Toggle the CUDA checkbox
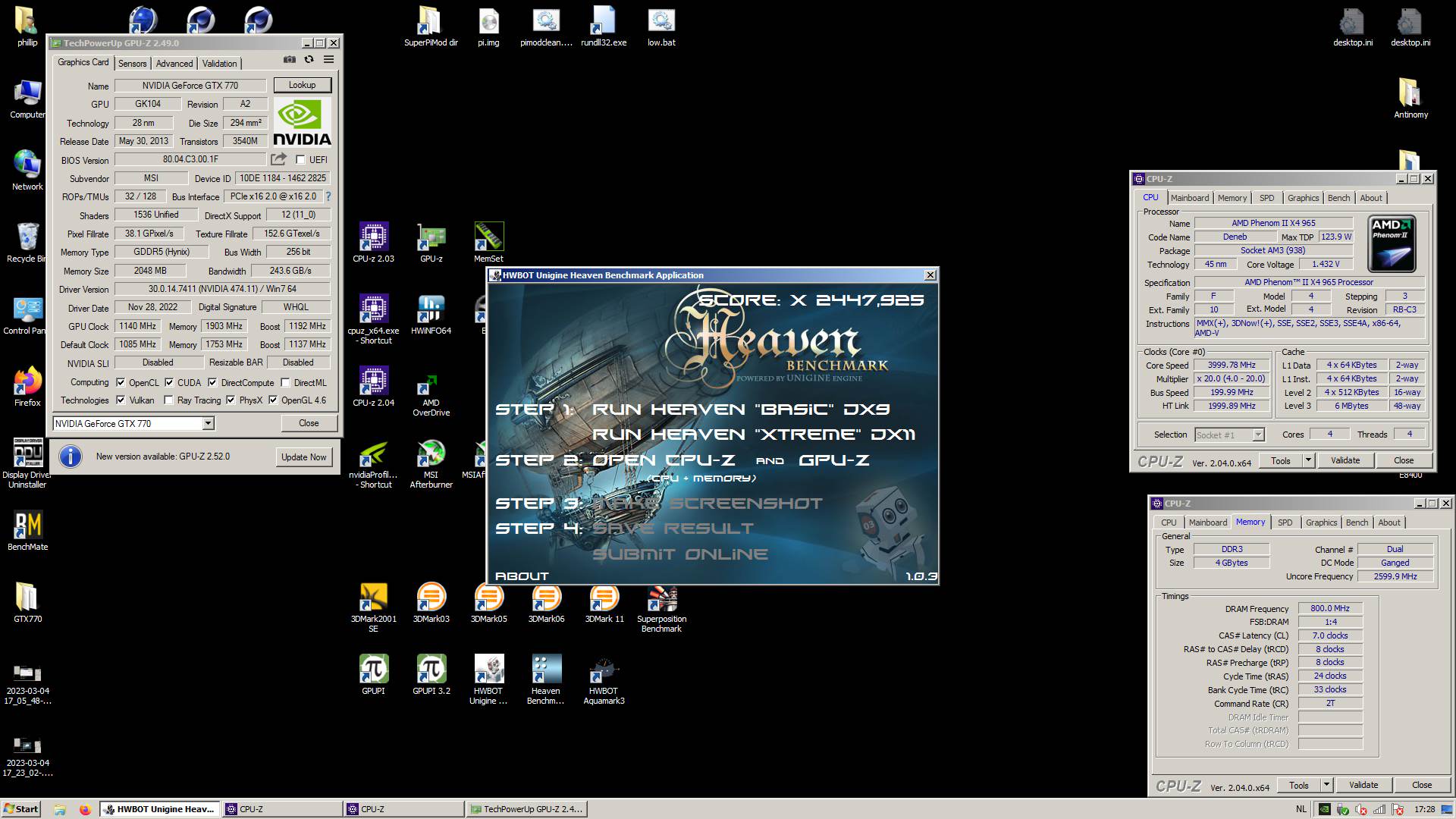The image size is (1456, 819). click(169, 382)
